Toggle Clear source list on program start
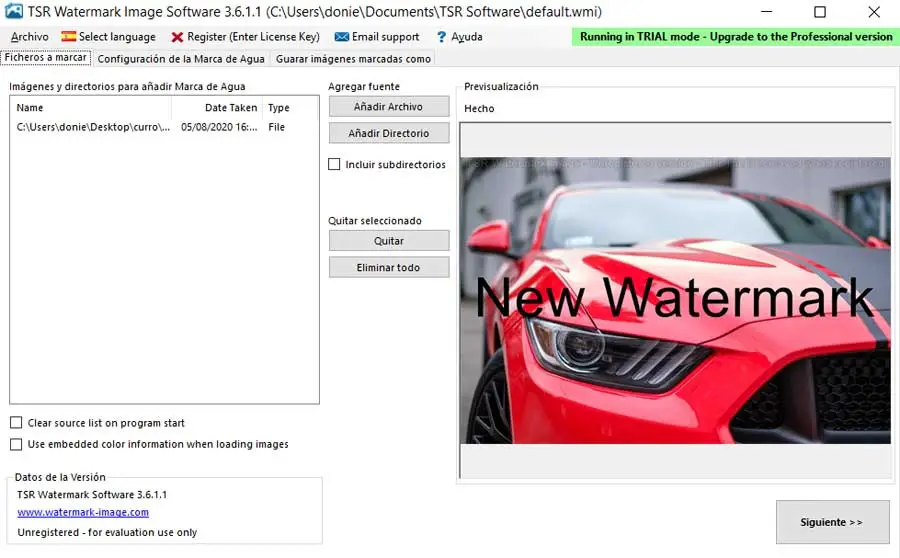Viewport: 900px width, 558px height. coord(16,423)
